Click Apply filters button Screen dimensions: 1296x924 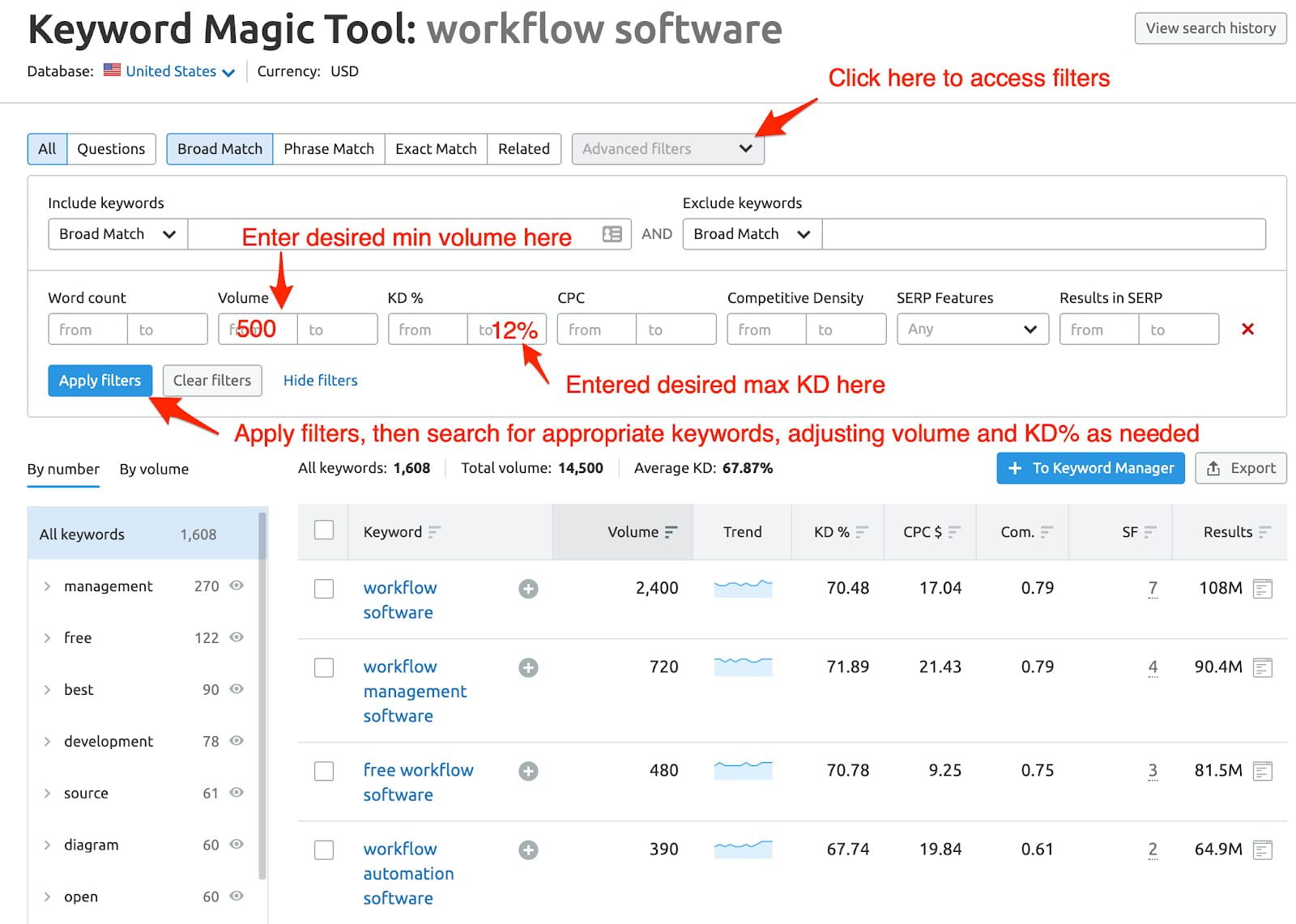coord(100,381)
